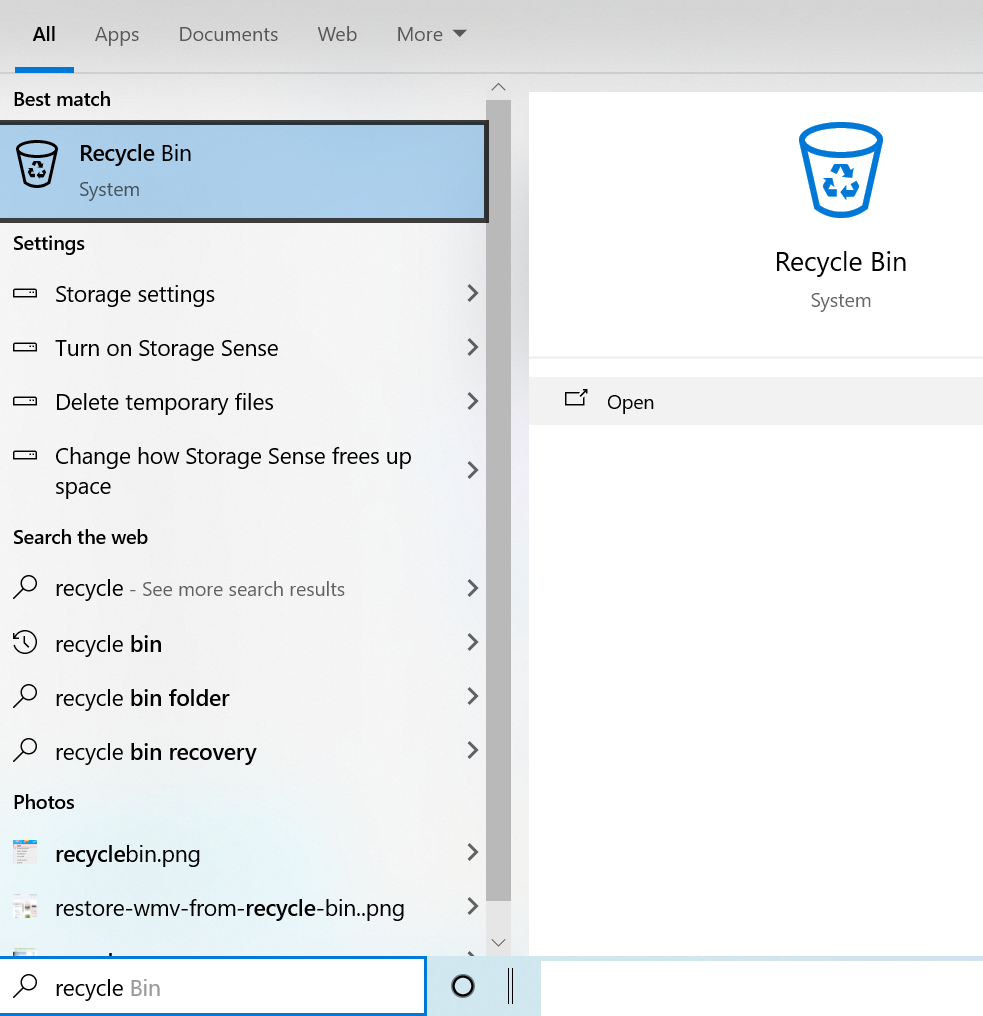Click the results list scrollbar thumb
Viewport: 983px width, 1016px height.
pos(498,500)
